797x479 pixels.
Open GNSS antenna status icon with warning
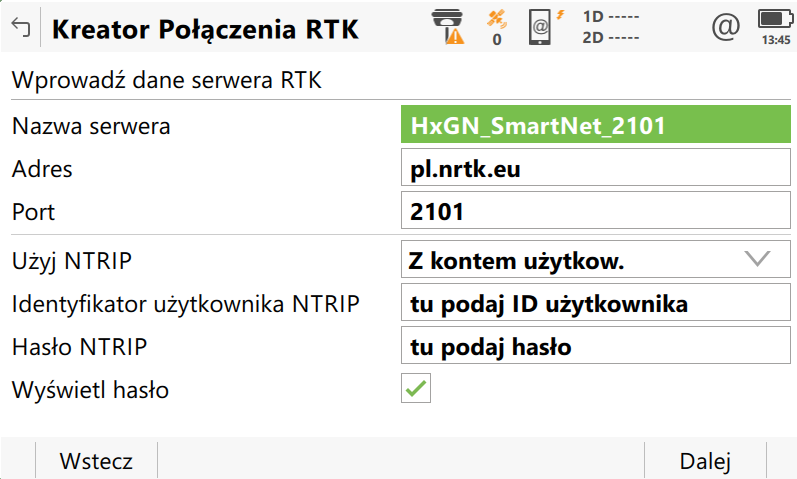pyautogui.click(x=448, y=27)
